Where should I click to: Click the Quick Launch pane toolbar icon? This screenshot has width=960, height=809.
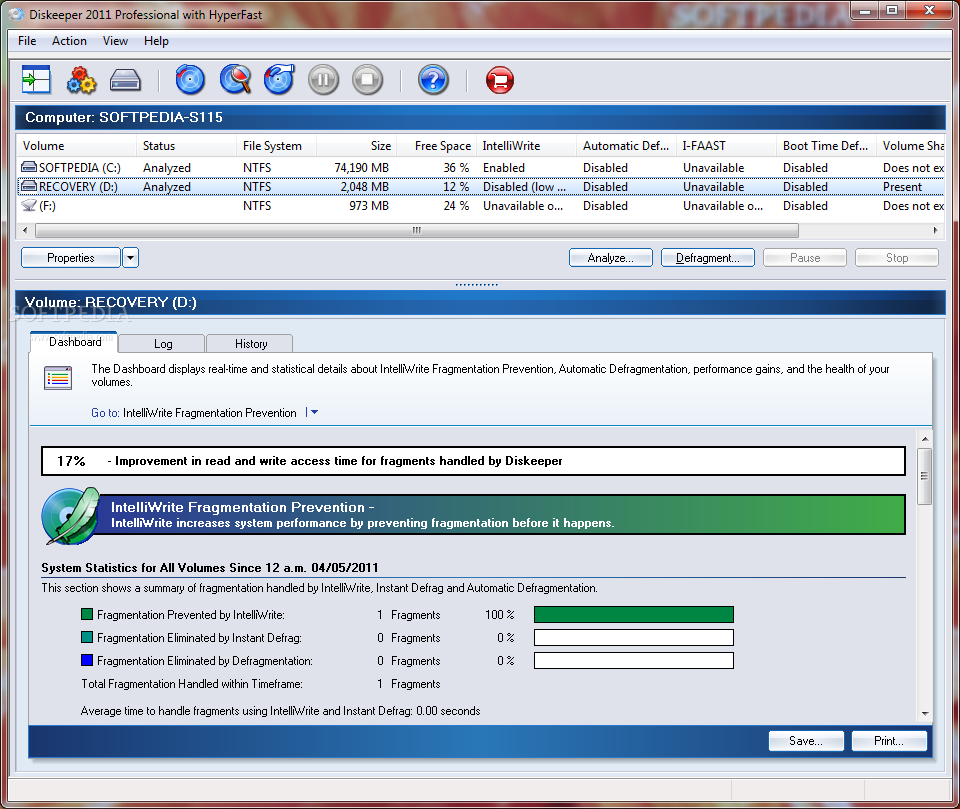pos(36,80)
